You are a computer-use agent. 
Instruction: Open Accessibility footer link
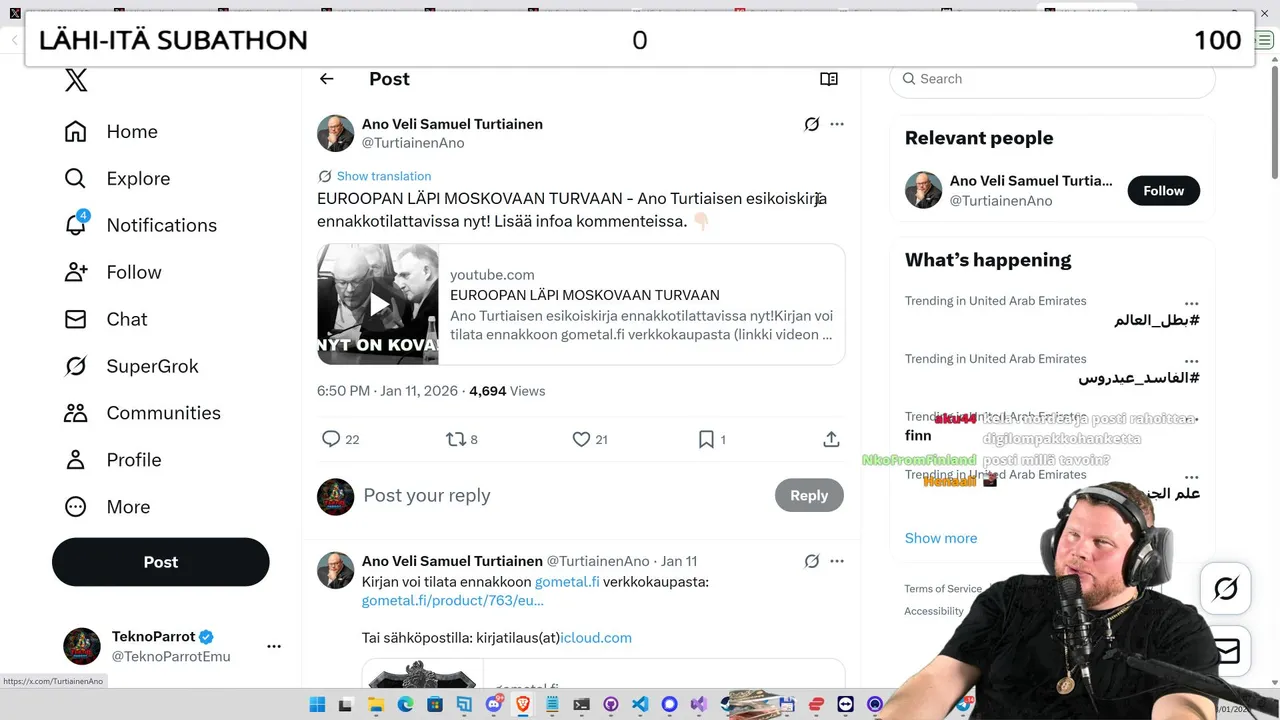[934, 611]
